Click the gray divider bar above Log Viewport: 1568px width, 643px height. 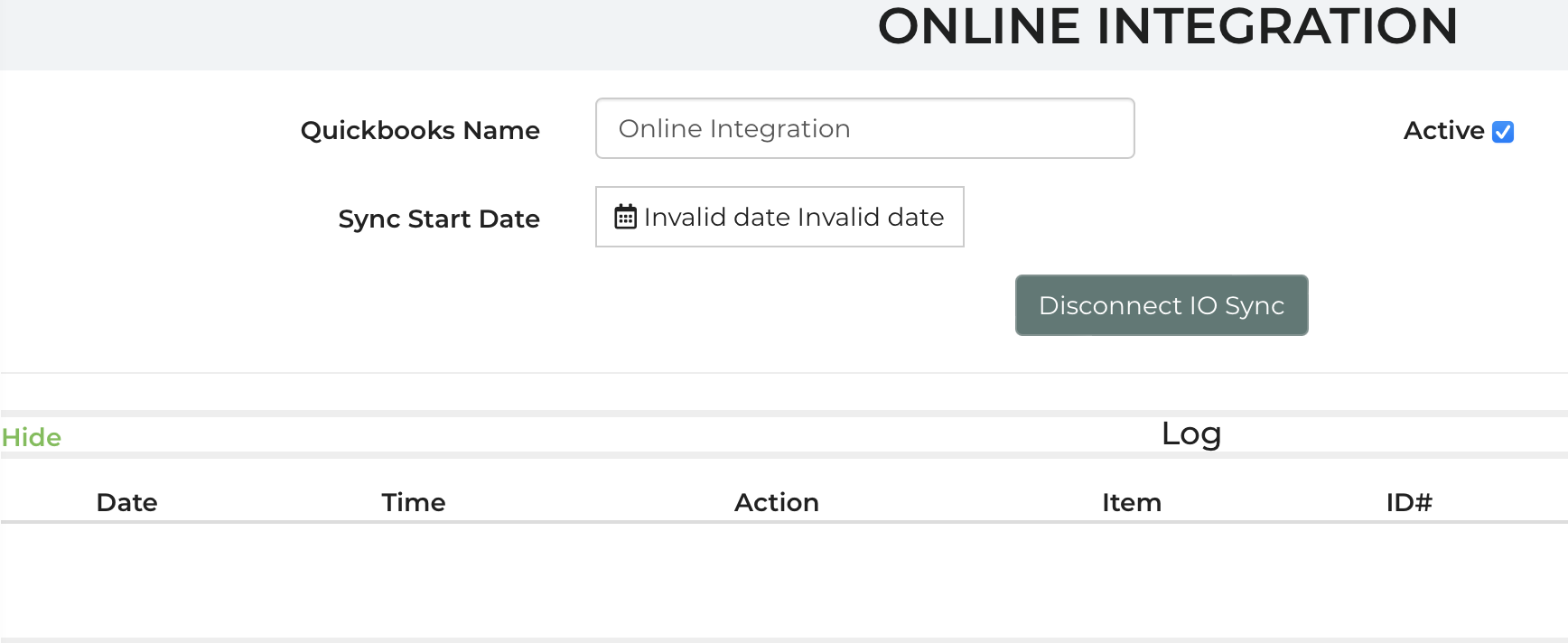click(x=784, y=414)
